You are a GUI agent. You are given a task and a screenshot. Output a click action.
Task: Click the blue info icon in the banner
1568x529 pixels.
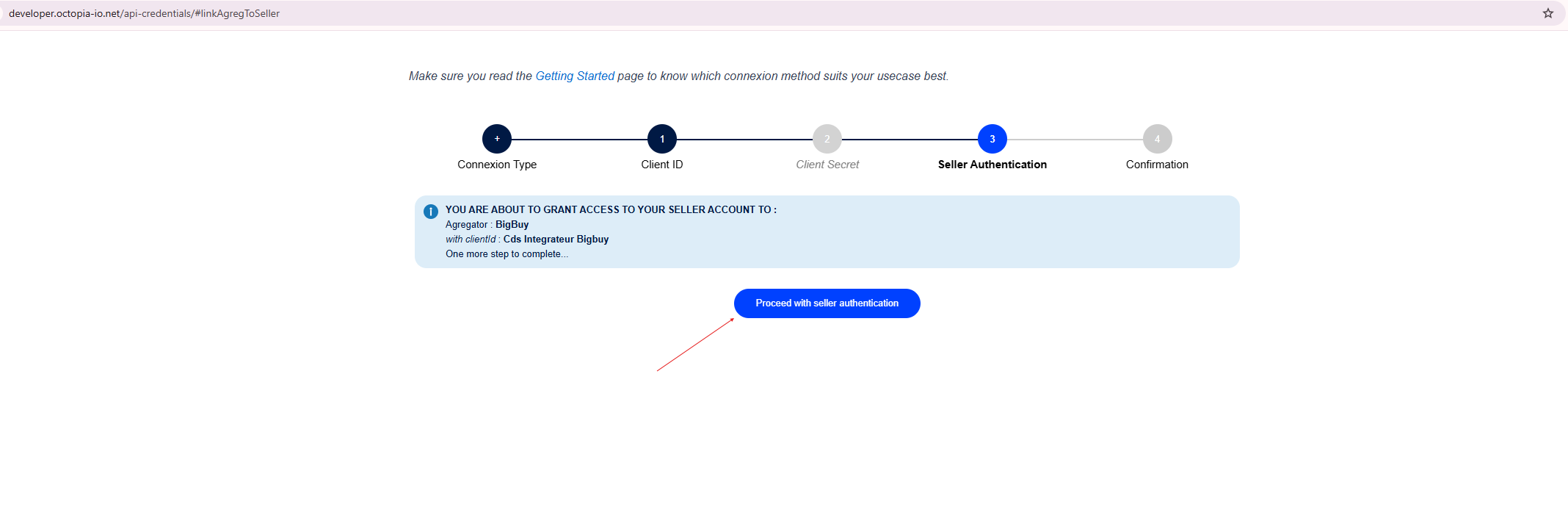[431, 212]
